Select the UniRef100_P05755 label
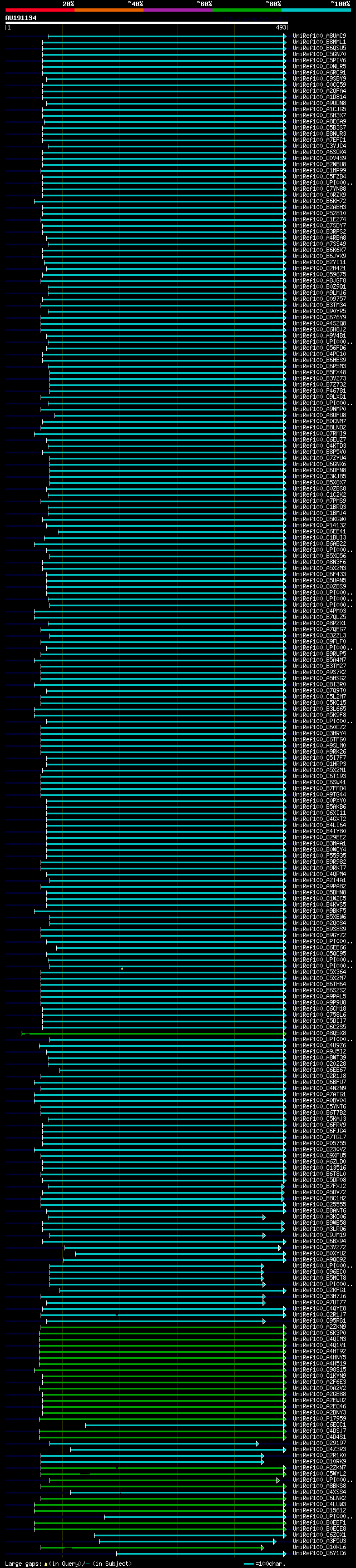Image resolution: width=356 pixels, height=1568 pixels. point(319,1143)
